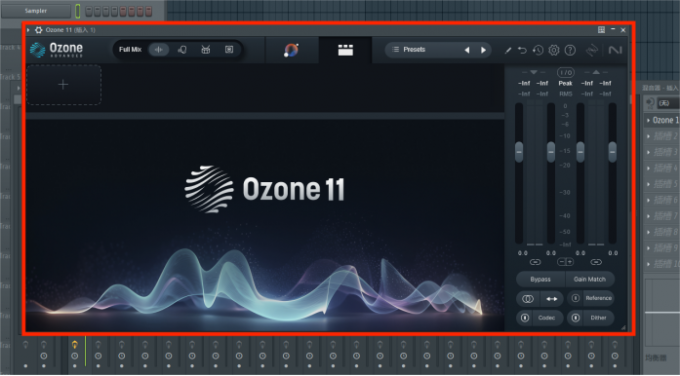Click the left input gain slider handle
The image size is (680, 376).
pyautogui.click(x=519, y=152)
